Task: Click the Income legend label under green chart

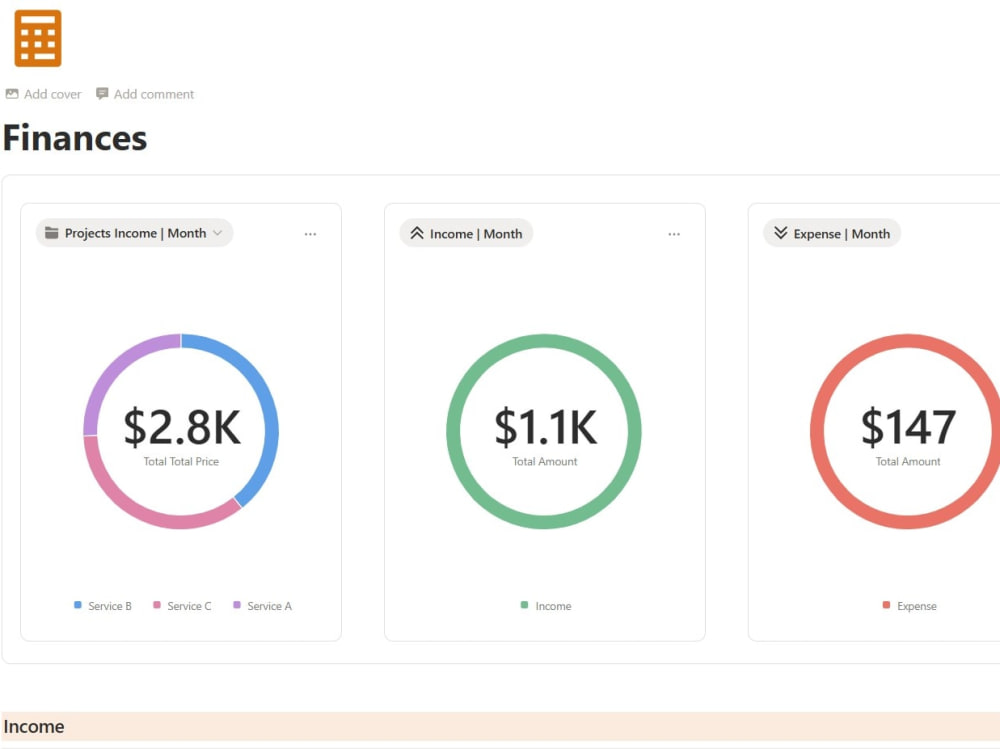Action: point(554,606)
